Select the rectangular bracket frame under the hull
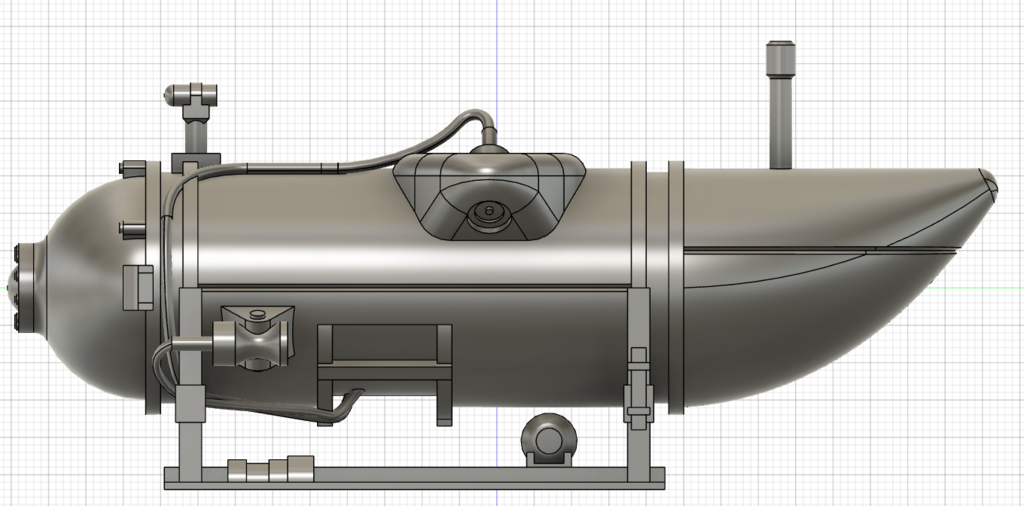 [384, 373]
